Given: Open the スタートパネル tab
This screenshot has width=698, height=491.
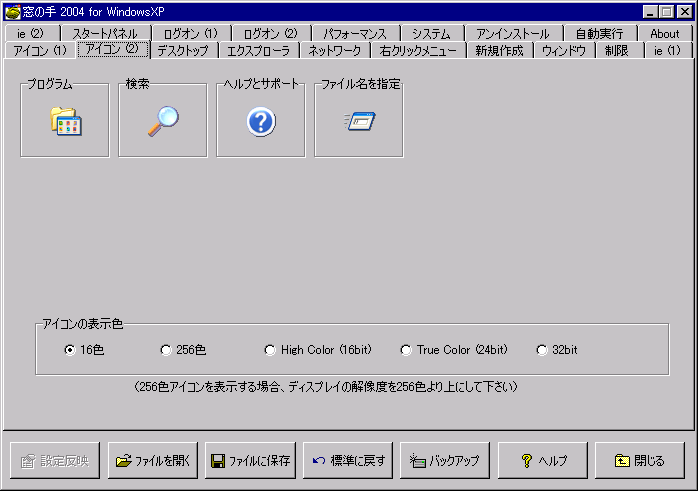Looking at the screenshot, I should (106, 34).
